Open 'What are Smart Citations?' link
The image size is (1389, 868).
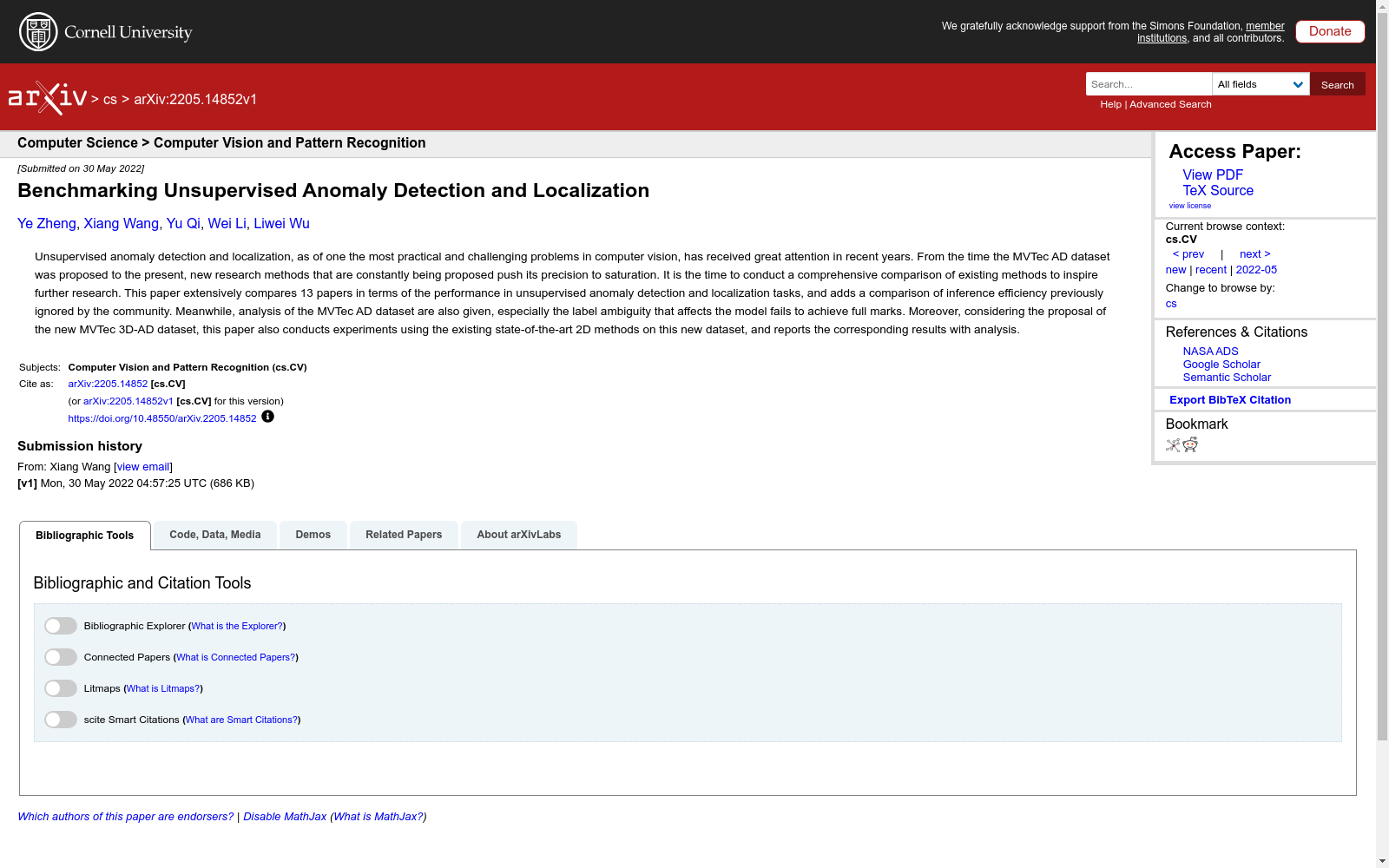click(x=242, y=720)
